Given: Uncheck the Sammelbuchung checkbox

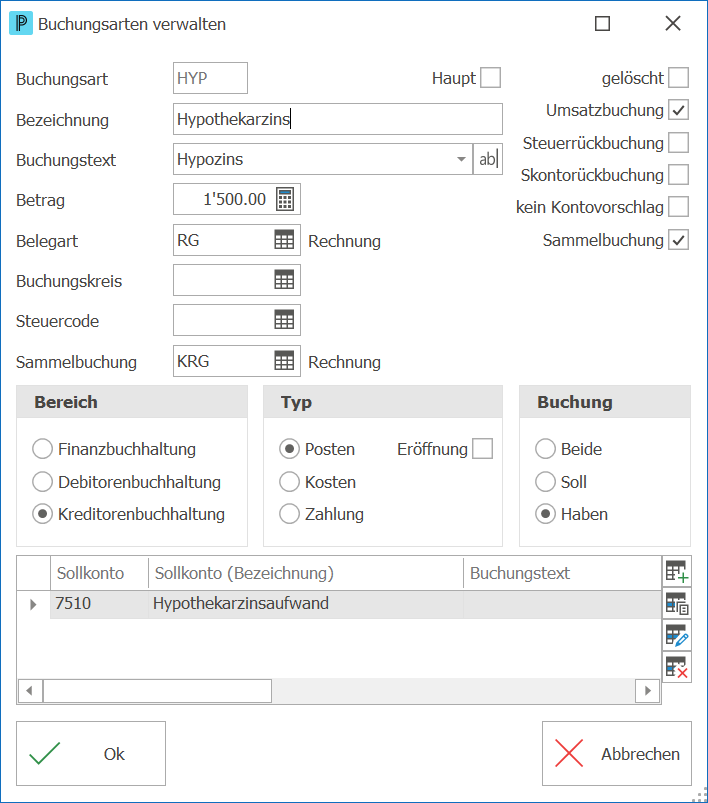Looking at the screenshot, I should click(x=678, y=240).
